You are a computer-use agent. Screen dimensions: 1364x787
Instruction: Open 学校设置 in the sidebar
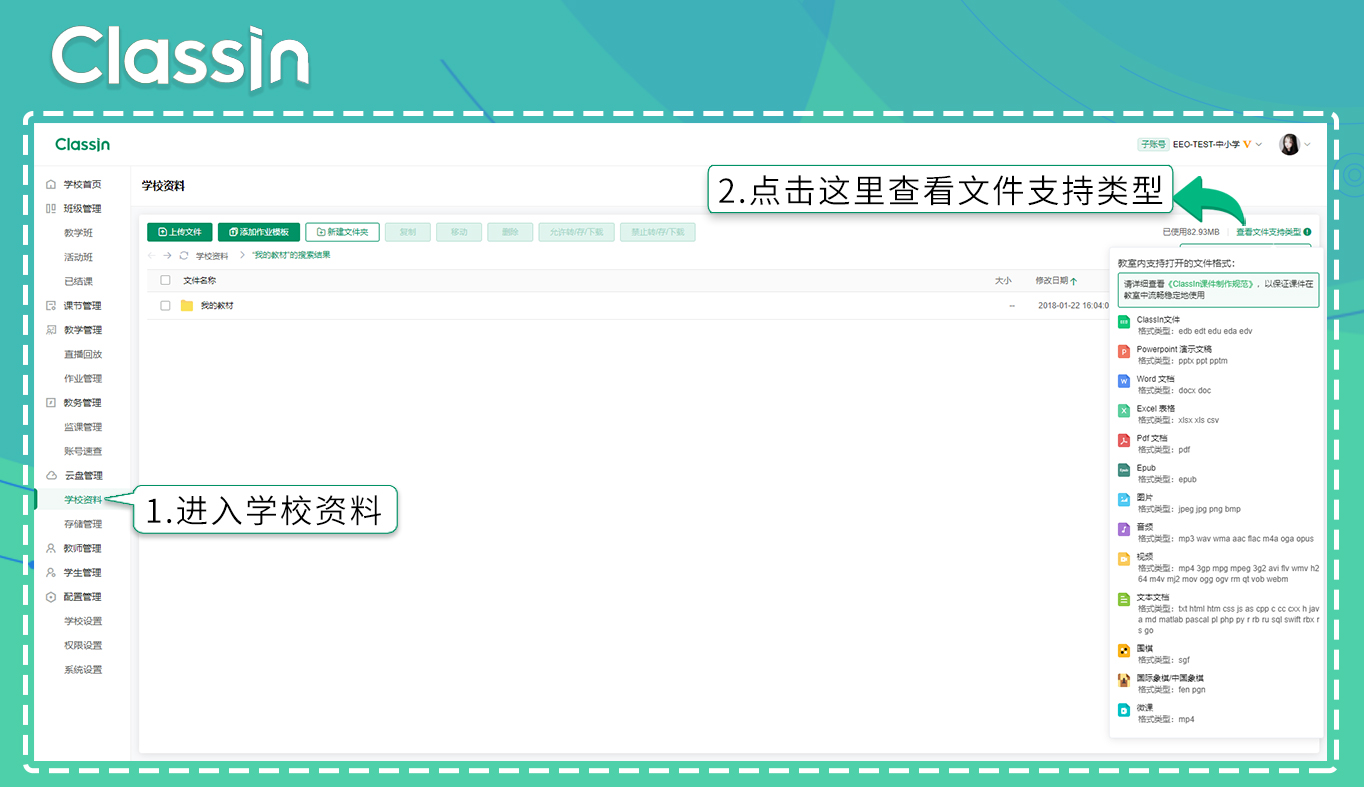coord(83,622)
